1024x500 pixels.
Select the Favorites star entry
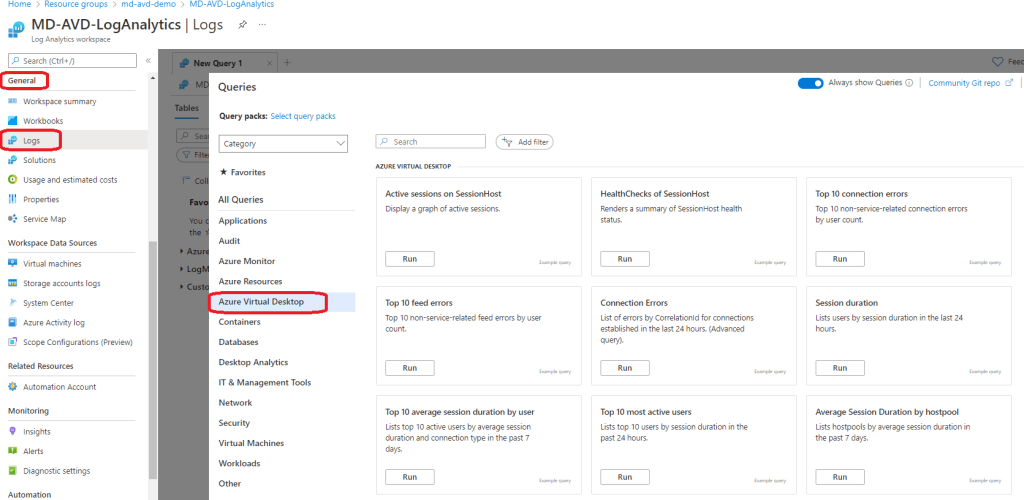click(242, 172)
